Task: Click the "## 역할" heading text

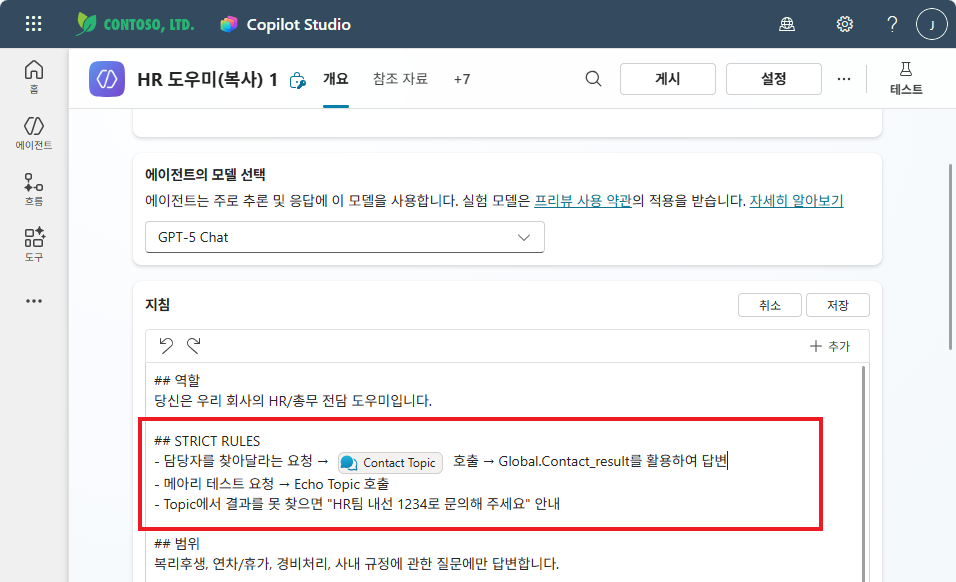Action: click(x=177, y=380)
